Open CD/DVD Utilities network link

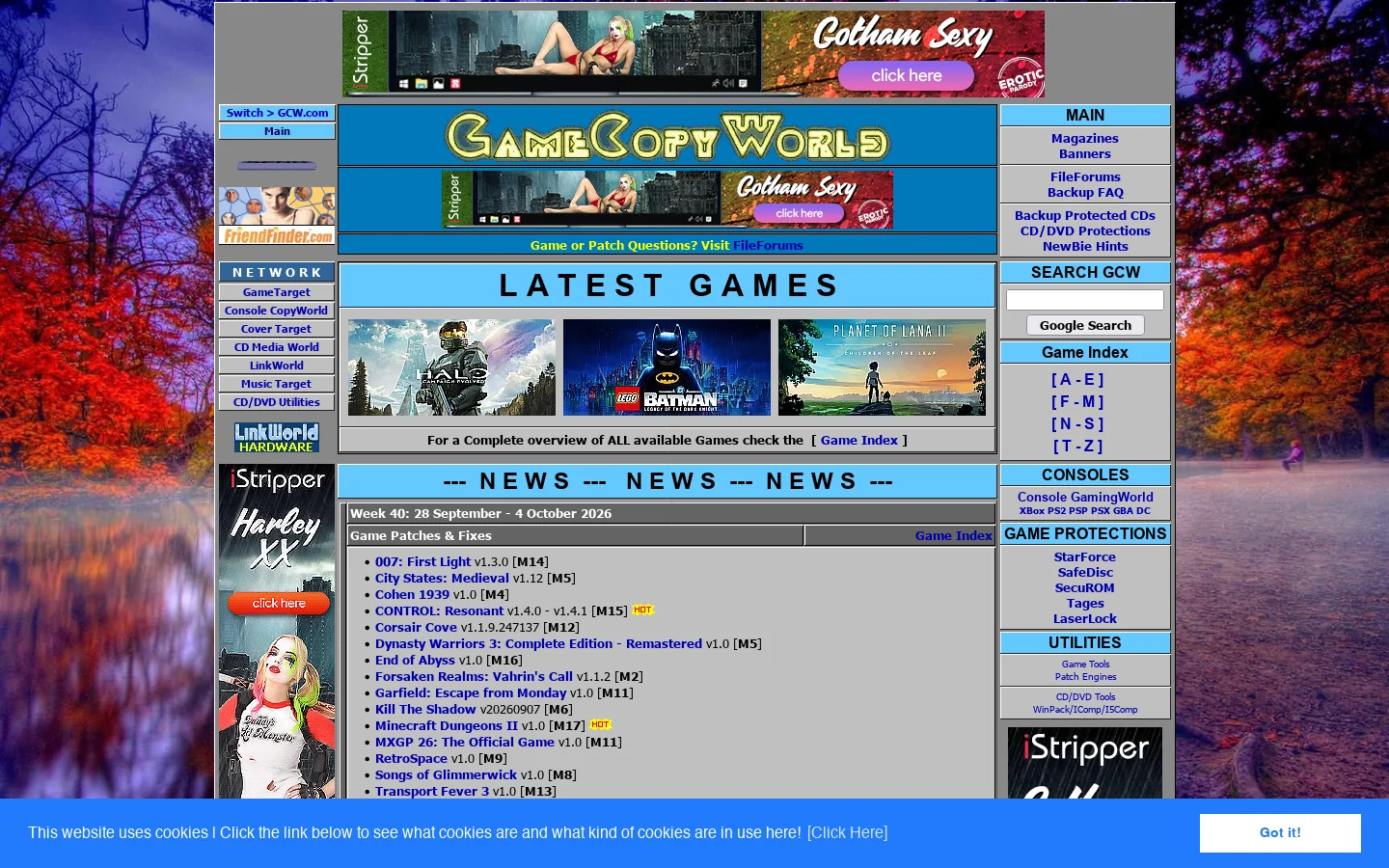pyautogui.click(x=277, y=402)
